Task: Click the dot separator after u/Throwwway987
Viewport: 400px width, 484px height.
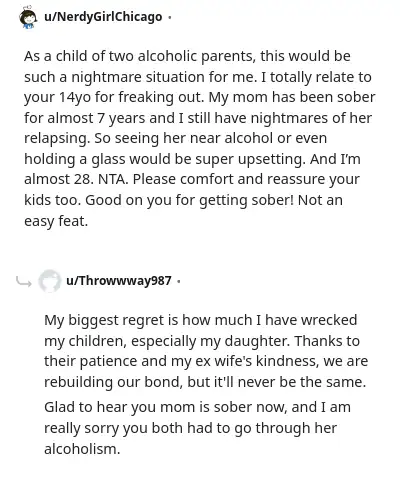Action: coord(179,281)
